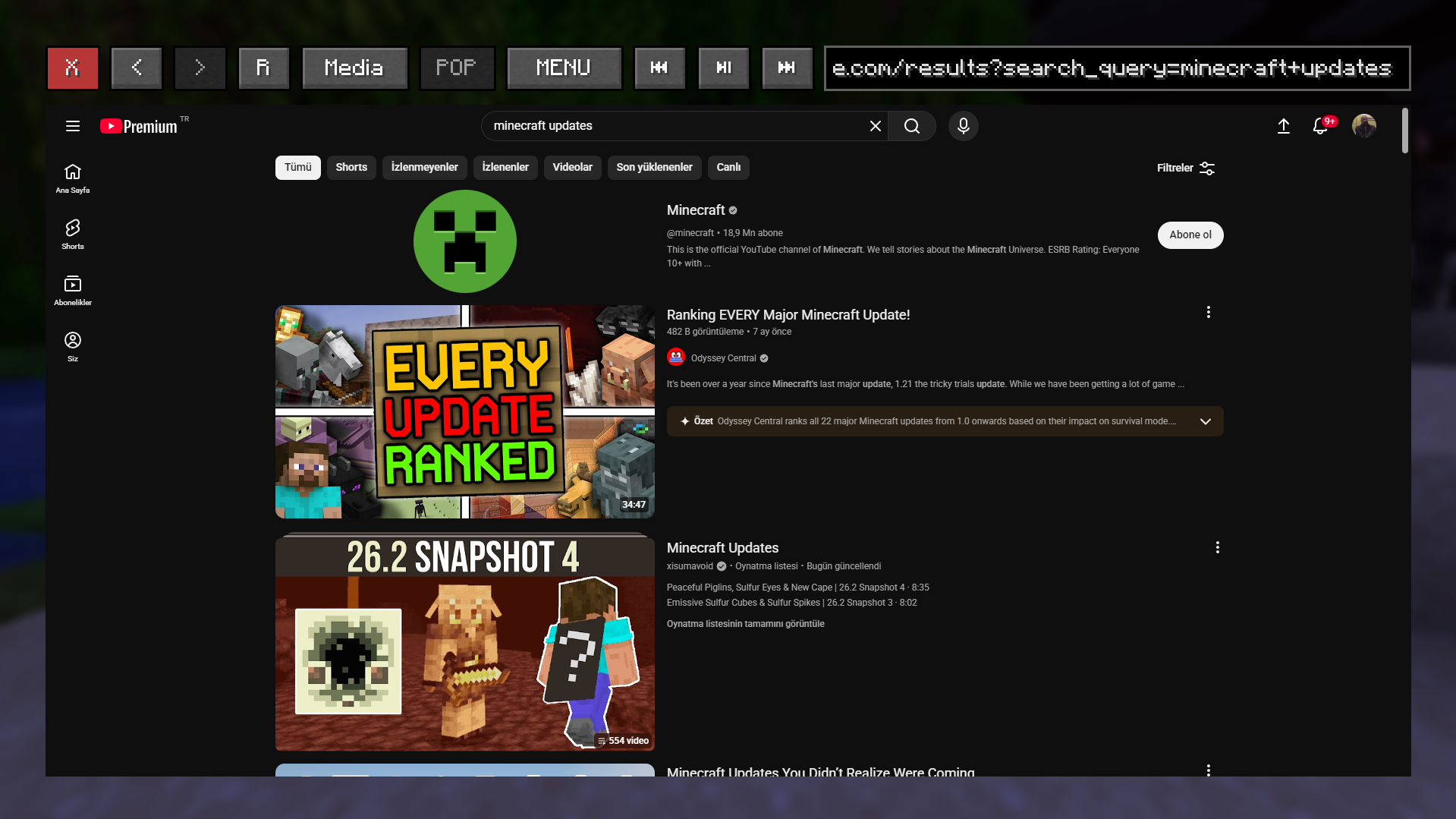Skip to next track
This screenshot has width=1456, height=819.
787,68
